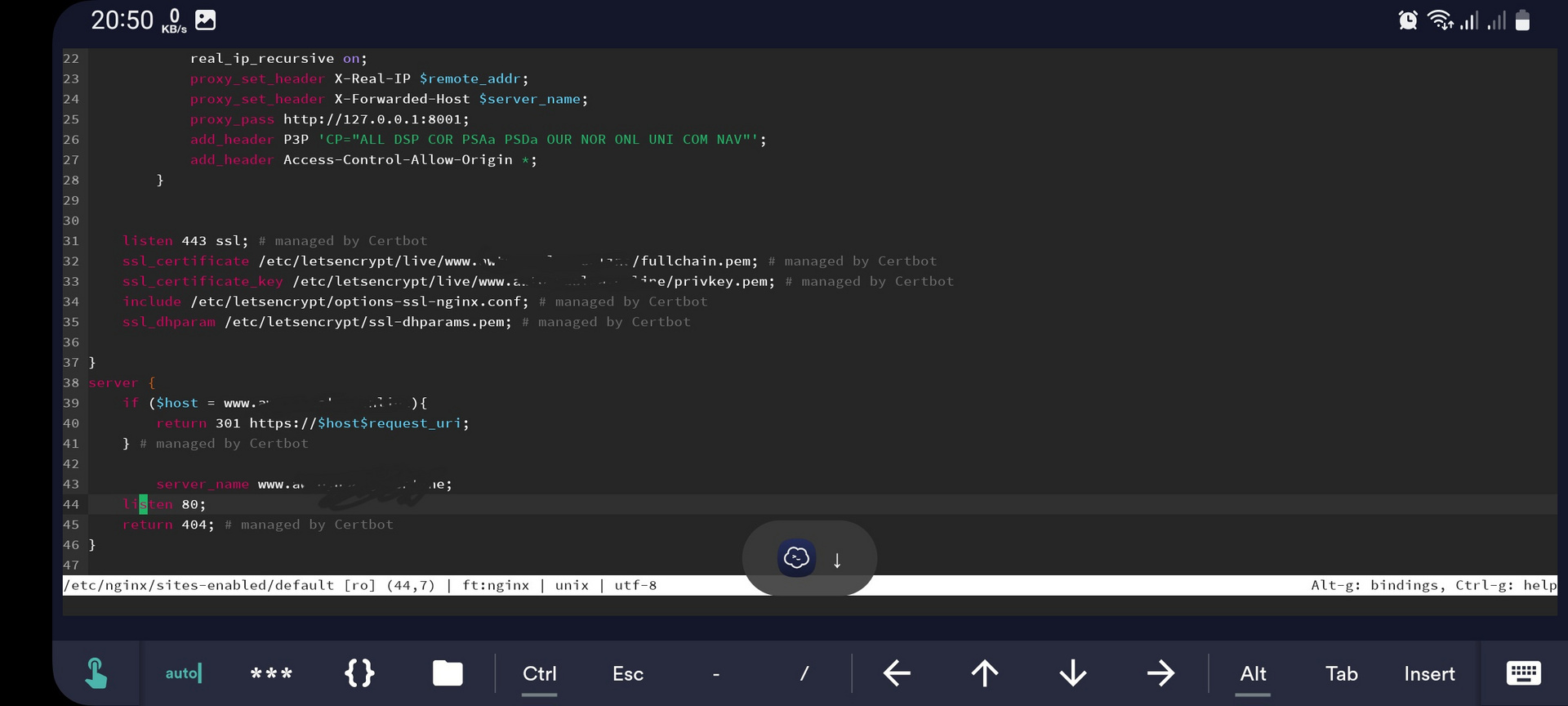The height and width of the screenshot is (706, 1568).
Task: Tap the slash key
Action: click(x=804, y=673)
